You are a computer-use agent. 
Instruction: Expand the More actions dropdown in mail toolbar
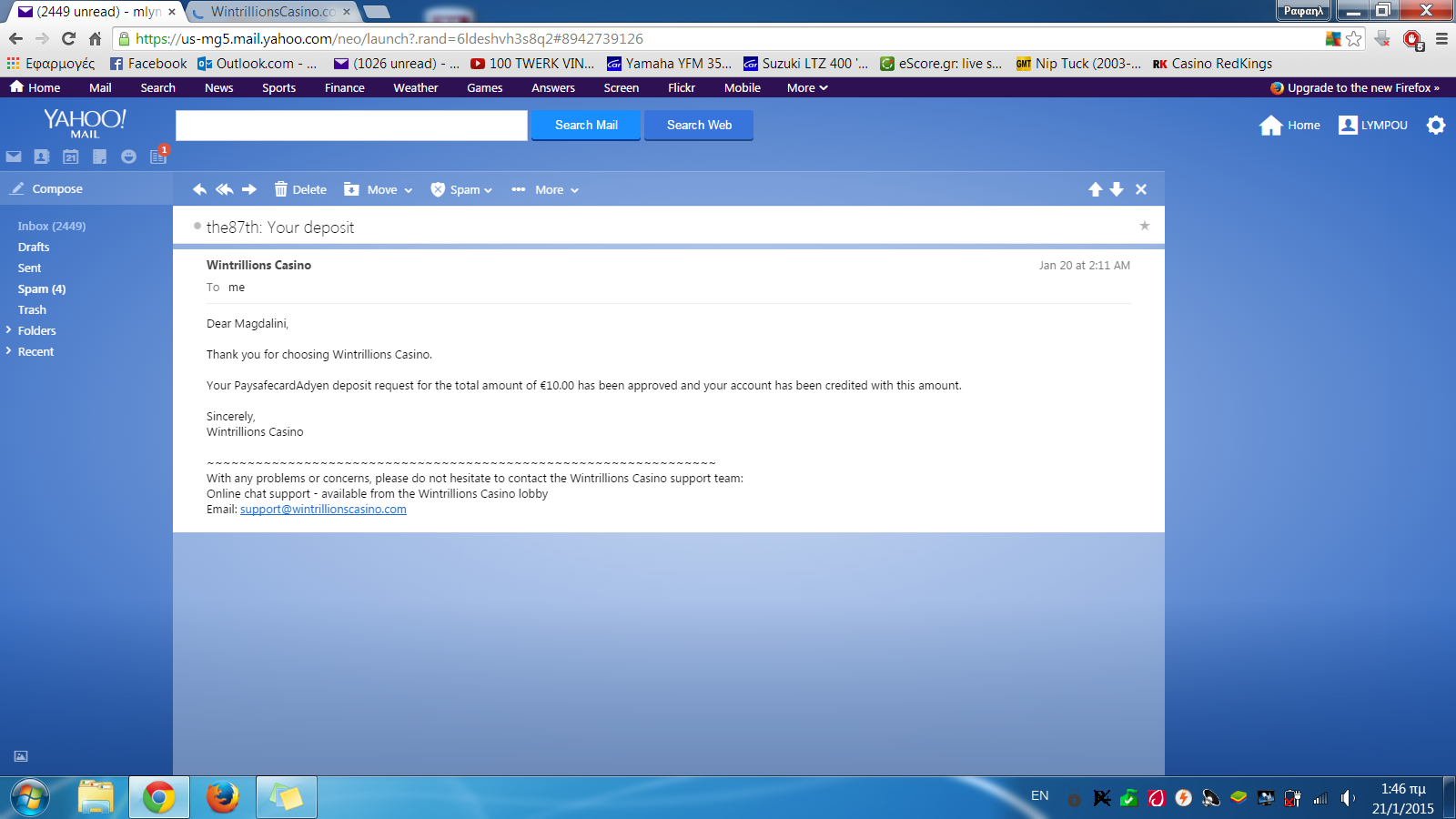545,189
